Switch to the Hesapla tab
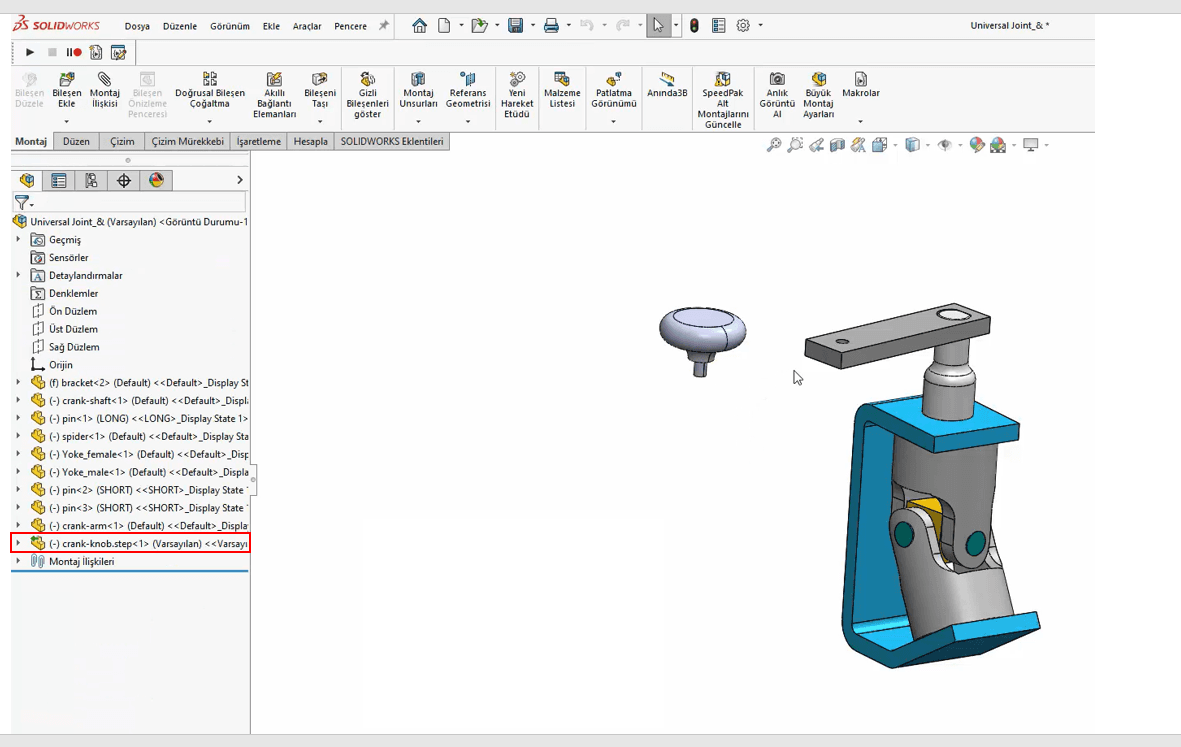Image resolution: width=1181 pixels, height=747 pixels. coord(310,142)
